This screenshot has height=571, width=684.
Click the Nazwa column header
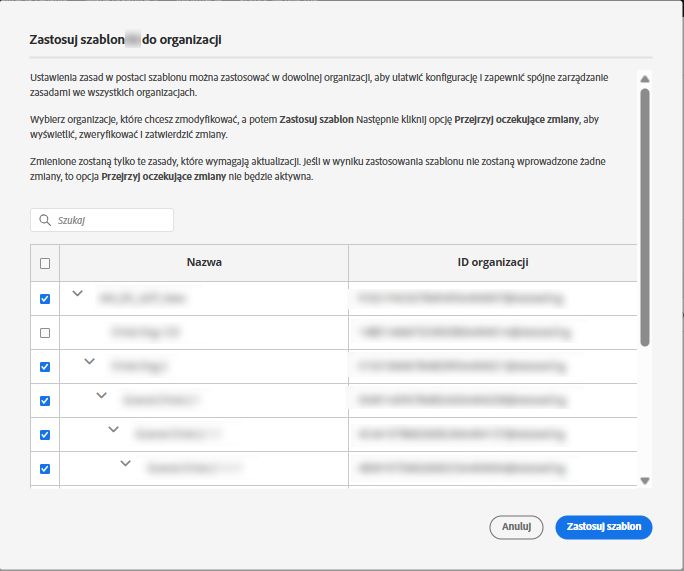coord(204,263)
